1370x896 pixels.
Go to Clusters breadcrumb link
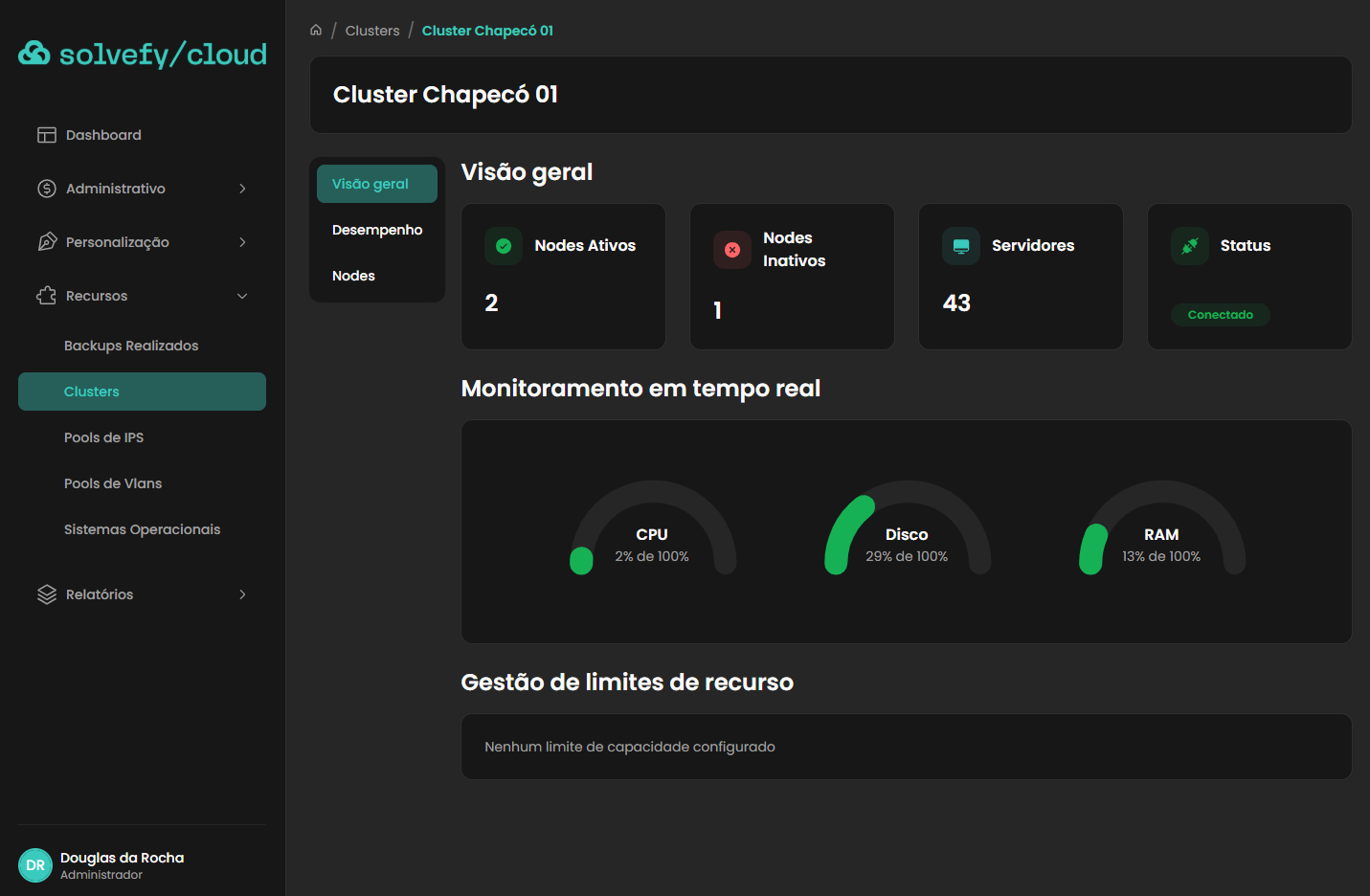point(372,31)
